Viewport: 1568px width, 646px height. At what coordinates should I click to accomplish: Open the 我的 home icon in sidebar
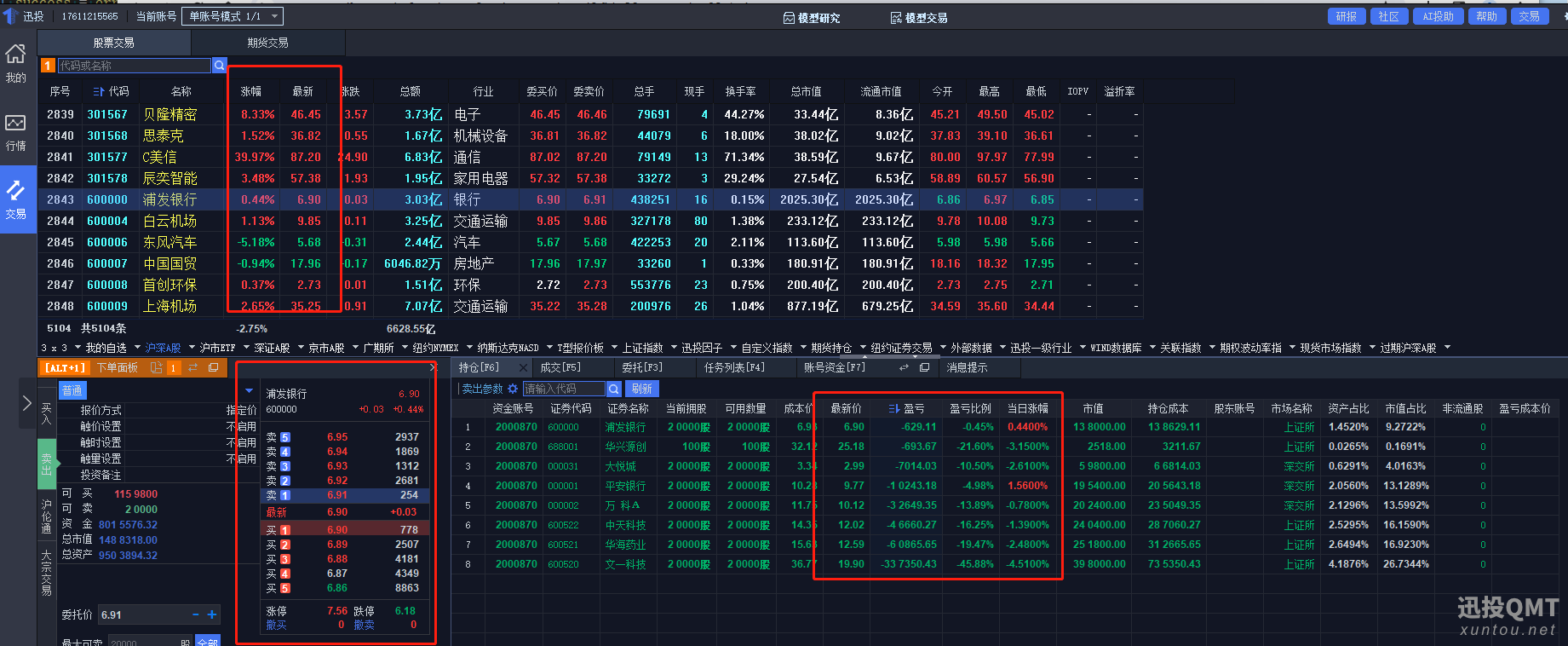coord(16,55)
